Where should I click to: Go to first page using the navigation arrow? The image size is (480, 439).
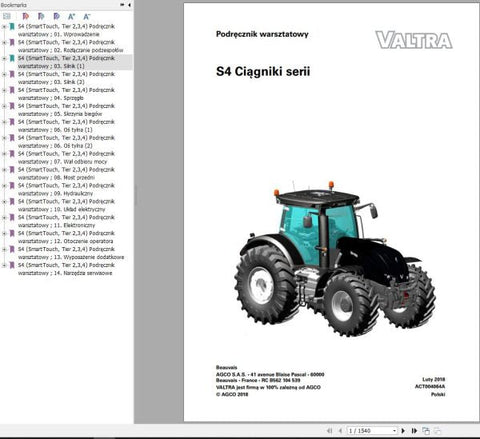pyautogui.click(x=329, y=431)
